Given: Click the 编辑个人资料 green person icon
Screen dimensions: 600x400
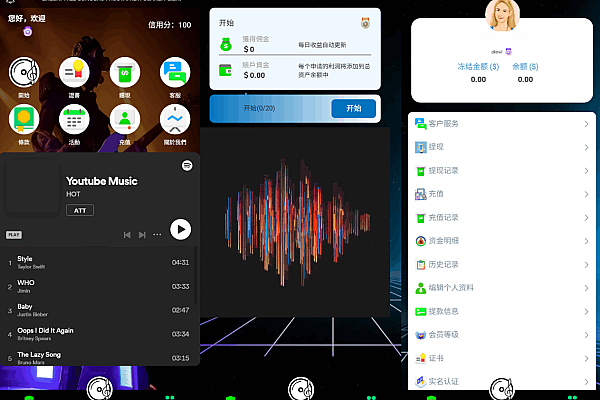Looking at the screenshot, I should tap(421, 288).
